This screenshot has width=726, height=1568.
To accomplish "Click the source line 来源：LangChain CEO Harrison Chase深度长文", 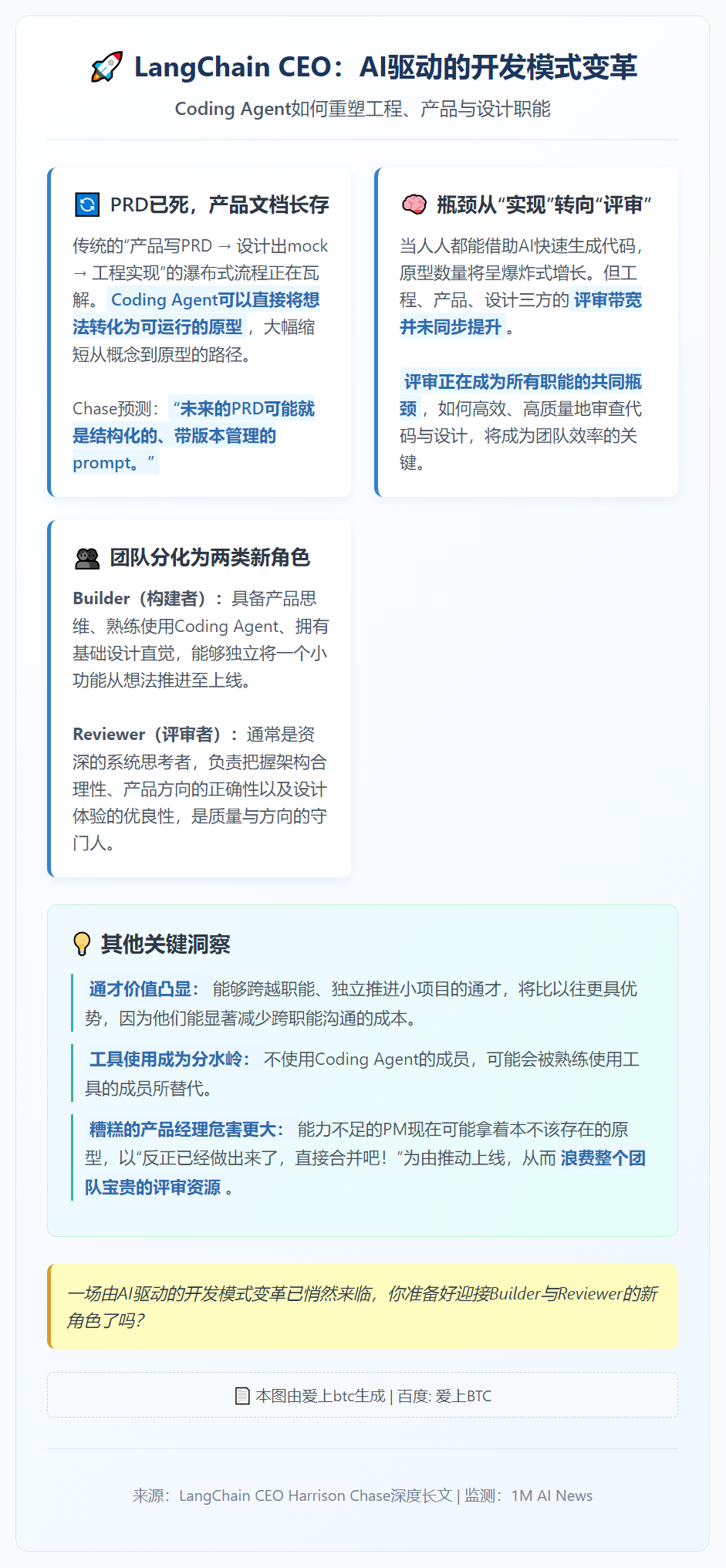I will pos(292,1495).
